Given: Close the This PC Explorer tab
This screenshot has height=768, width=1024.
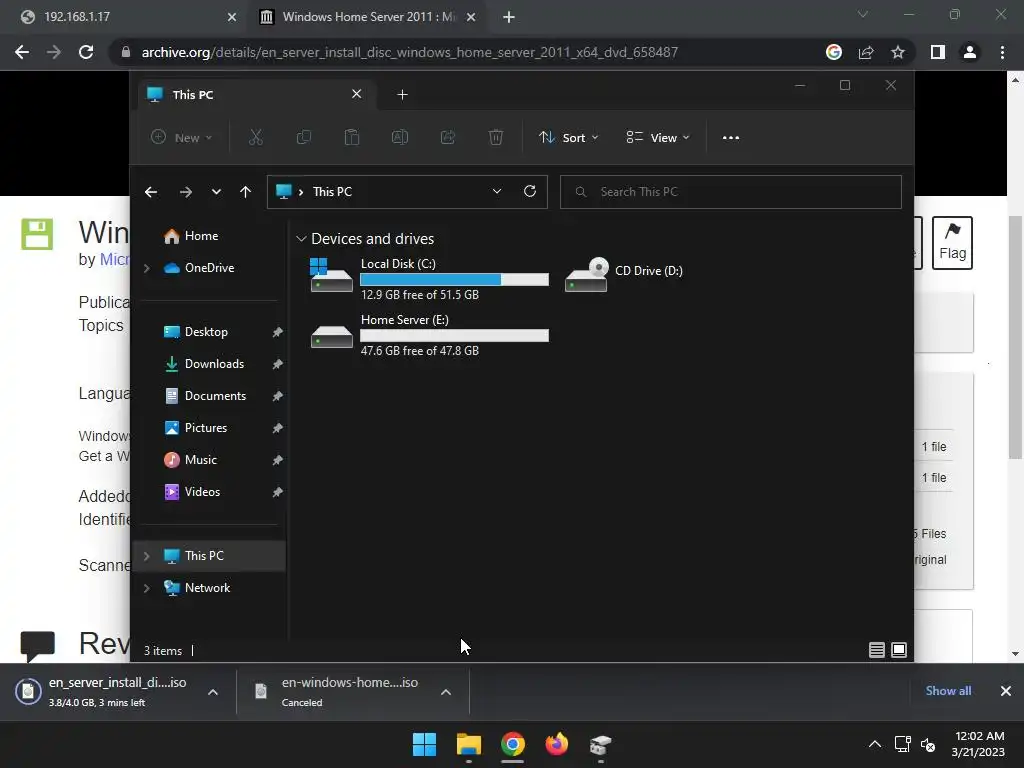Looking at the screenshot, I should point(357,94).
